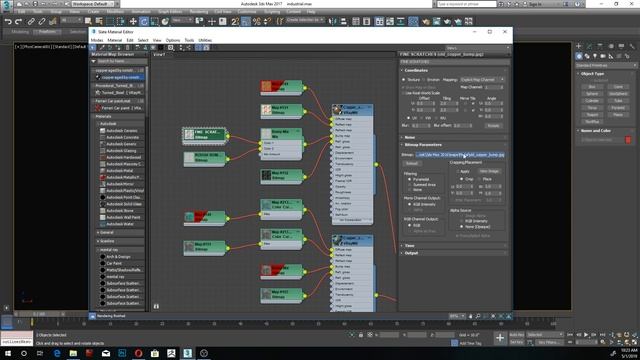Select the Cameras category icon
The height and width of the screenshot is (360, 640).
pos(603,56)
